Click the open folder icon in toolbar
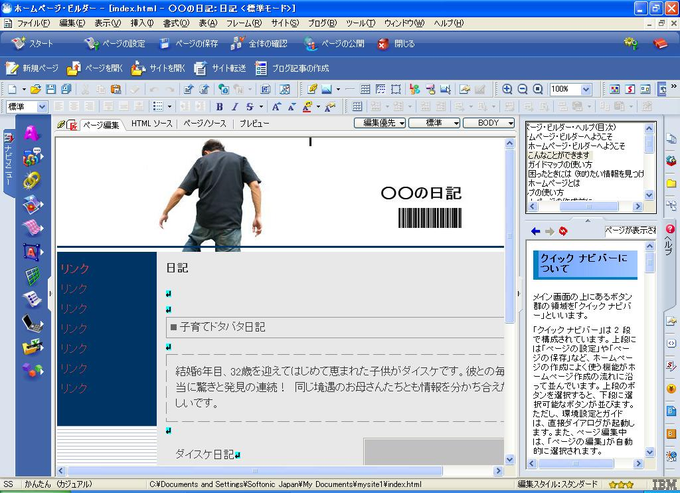 (36, 89)
